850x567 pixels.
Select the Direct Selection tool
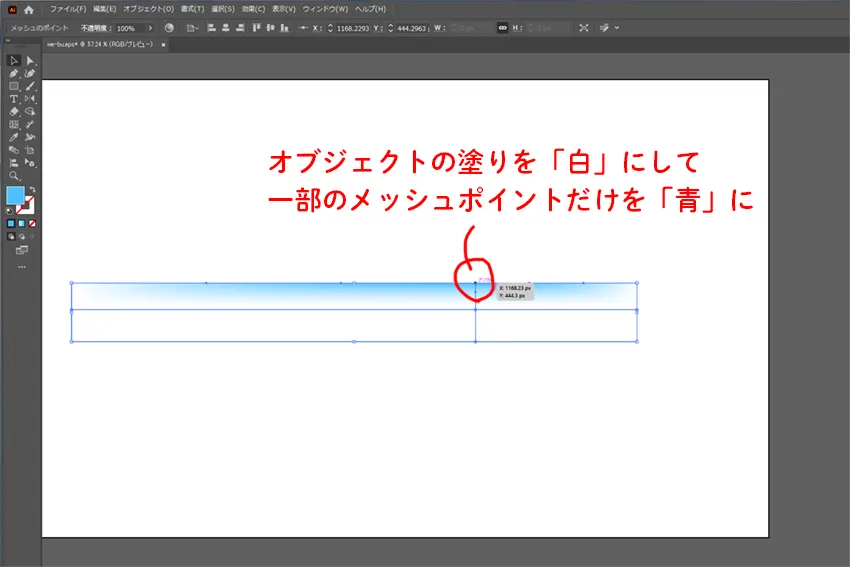click(x=30, y=61)
